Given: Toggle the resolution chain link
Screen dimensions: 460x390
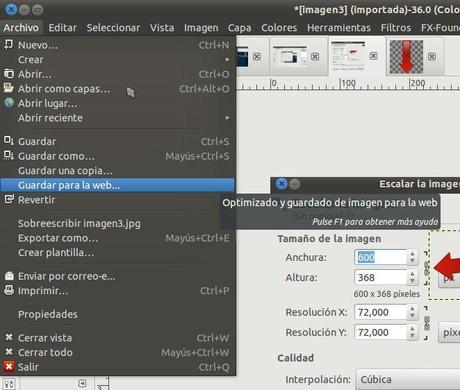Looking at the screenshot, I should (426, 323).
